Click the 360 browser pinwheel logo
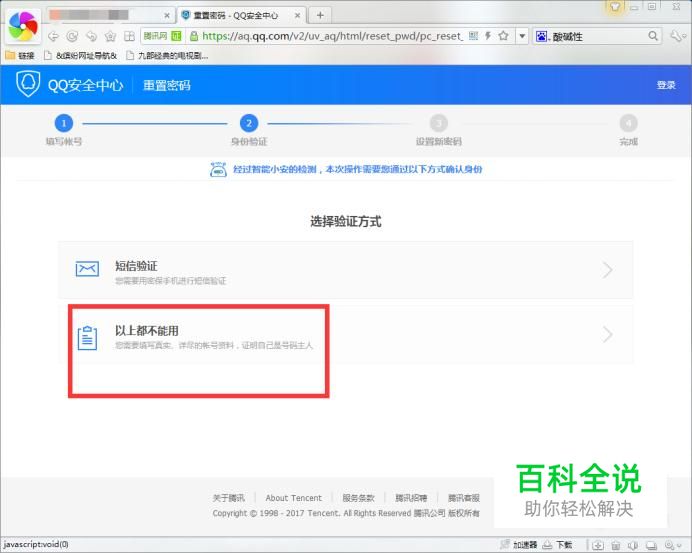The image size is (692, 553). (23, 26)
